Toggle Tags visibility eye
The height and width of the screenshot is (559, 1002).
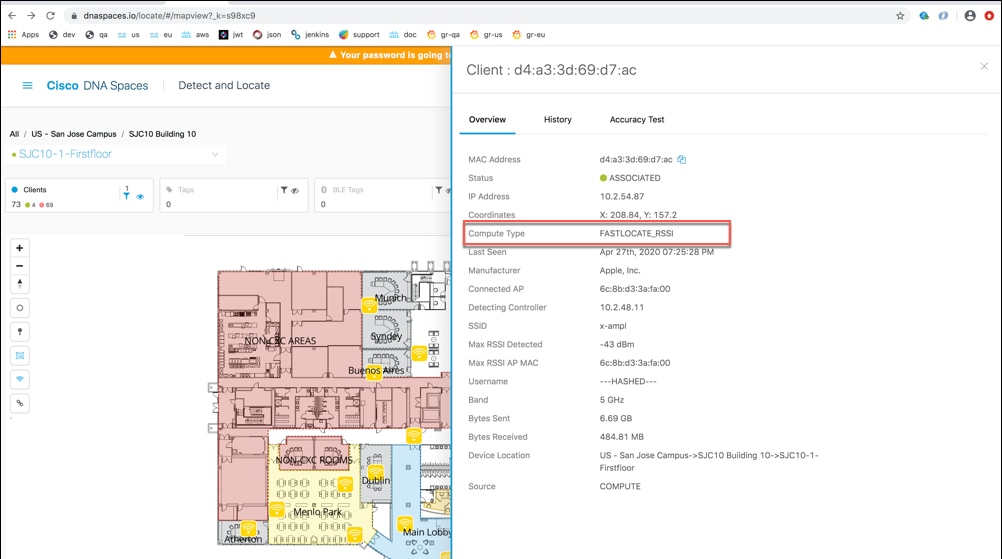[x=295, y=190]
